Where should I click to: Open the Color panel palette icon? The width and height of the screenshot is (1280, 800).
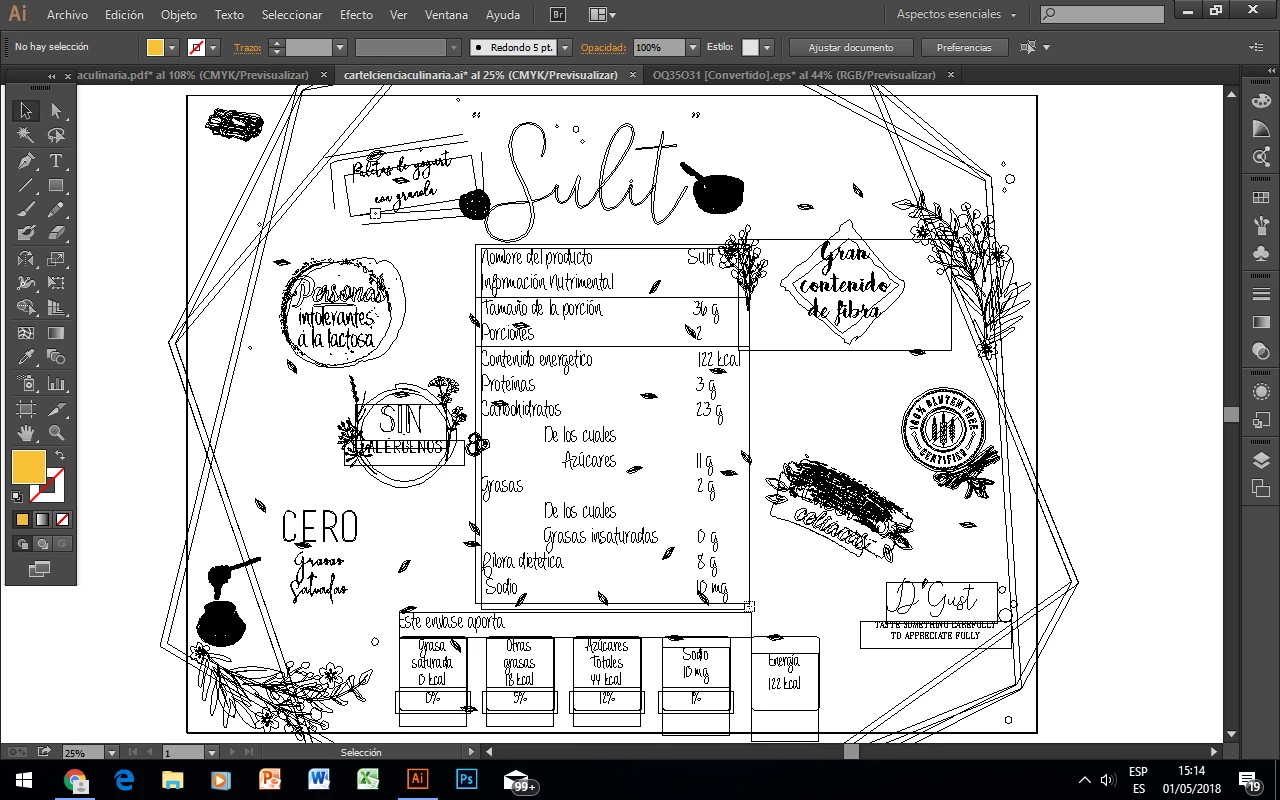pos(1261,101)
